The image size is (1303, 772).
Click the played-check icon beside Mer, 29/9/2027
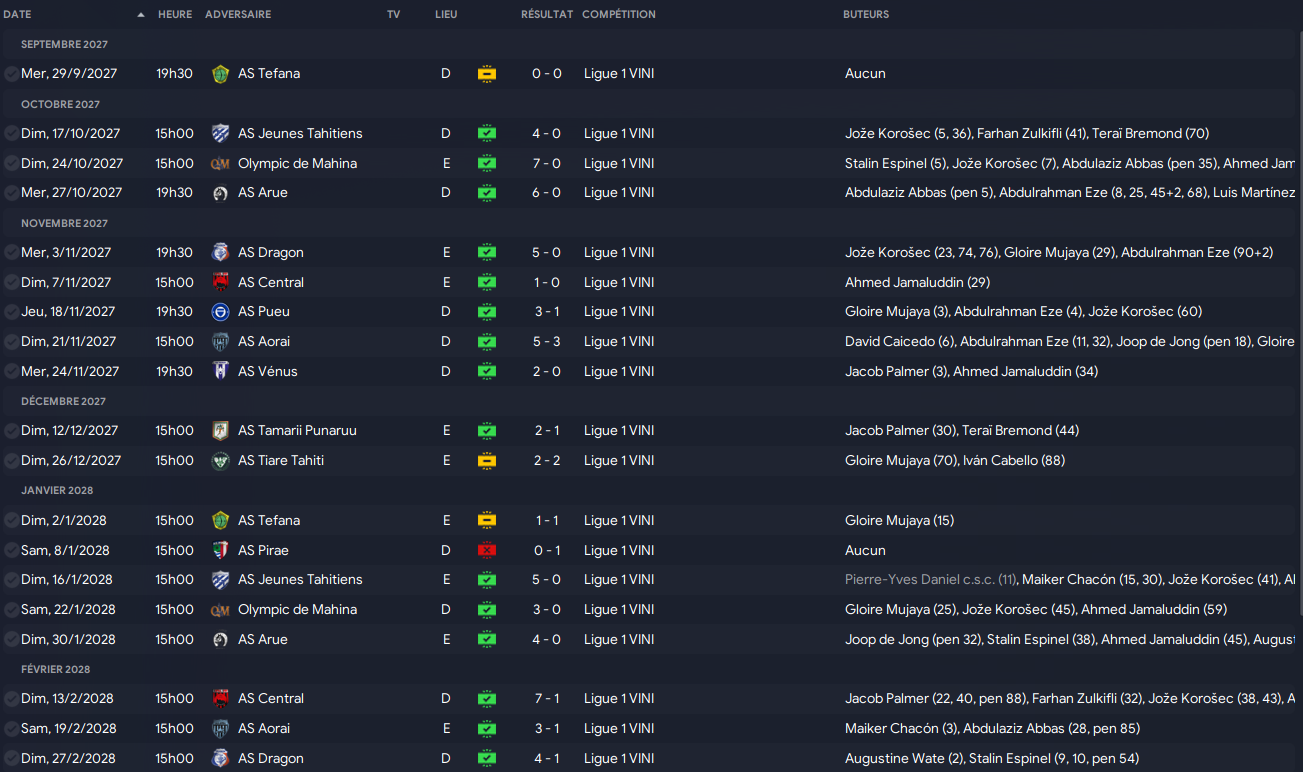click(x=11, y=74)
